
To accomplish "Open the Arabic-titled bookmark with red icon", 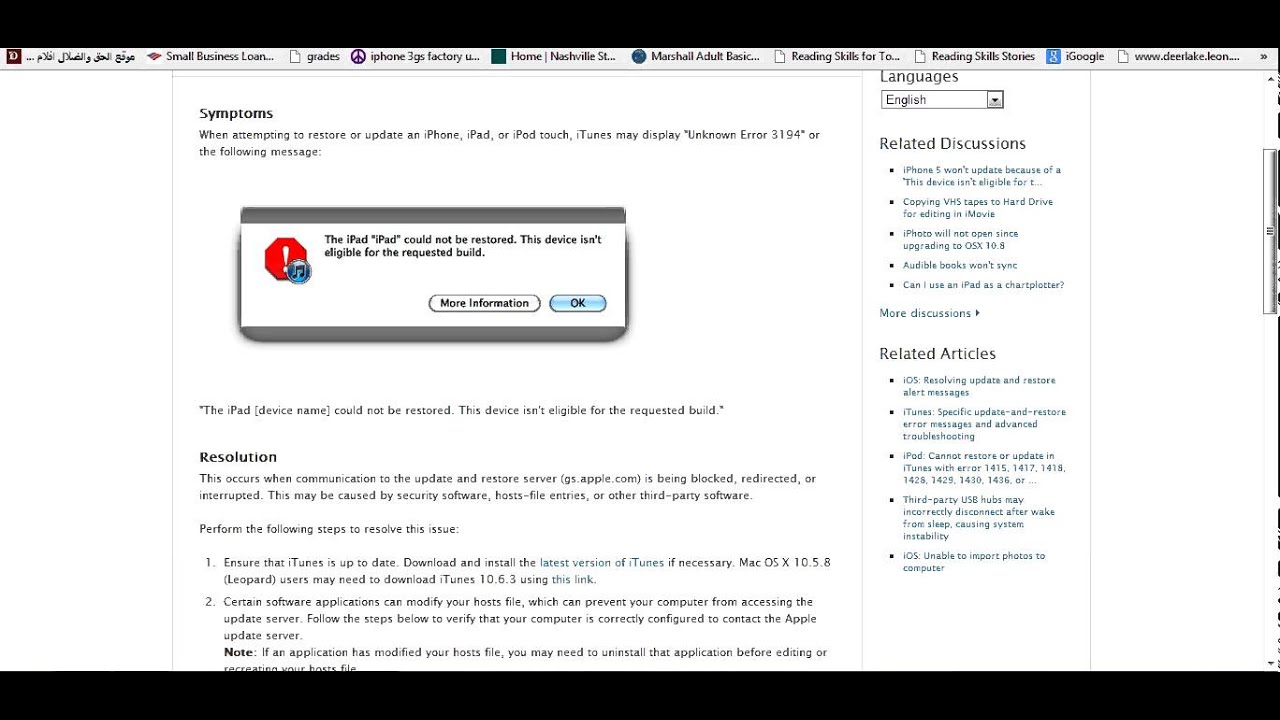I will [71, 57].
